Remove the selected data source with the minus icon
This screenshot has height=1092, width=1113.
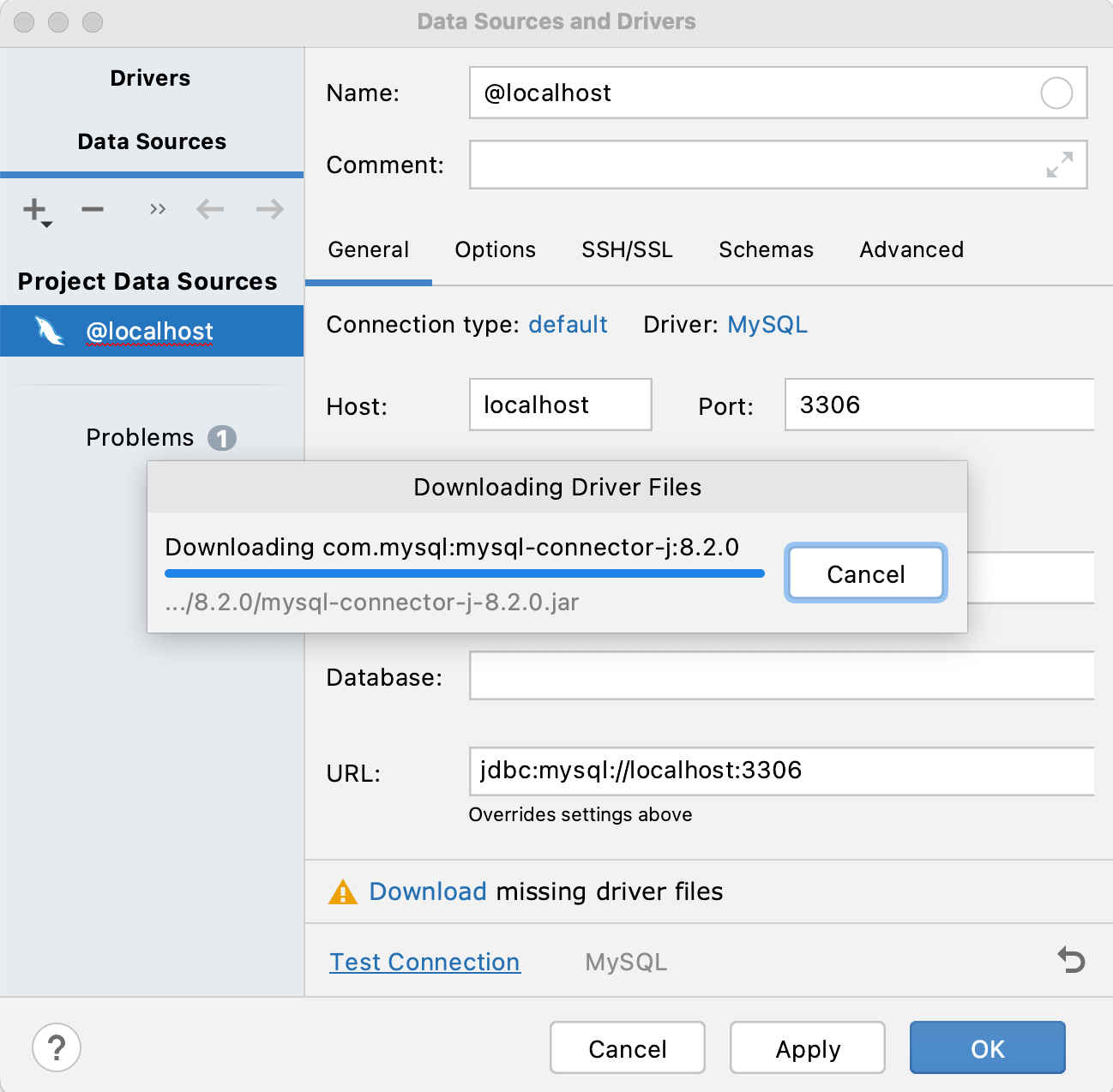[93, 209]
